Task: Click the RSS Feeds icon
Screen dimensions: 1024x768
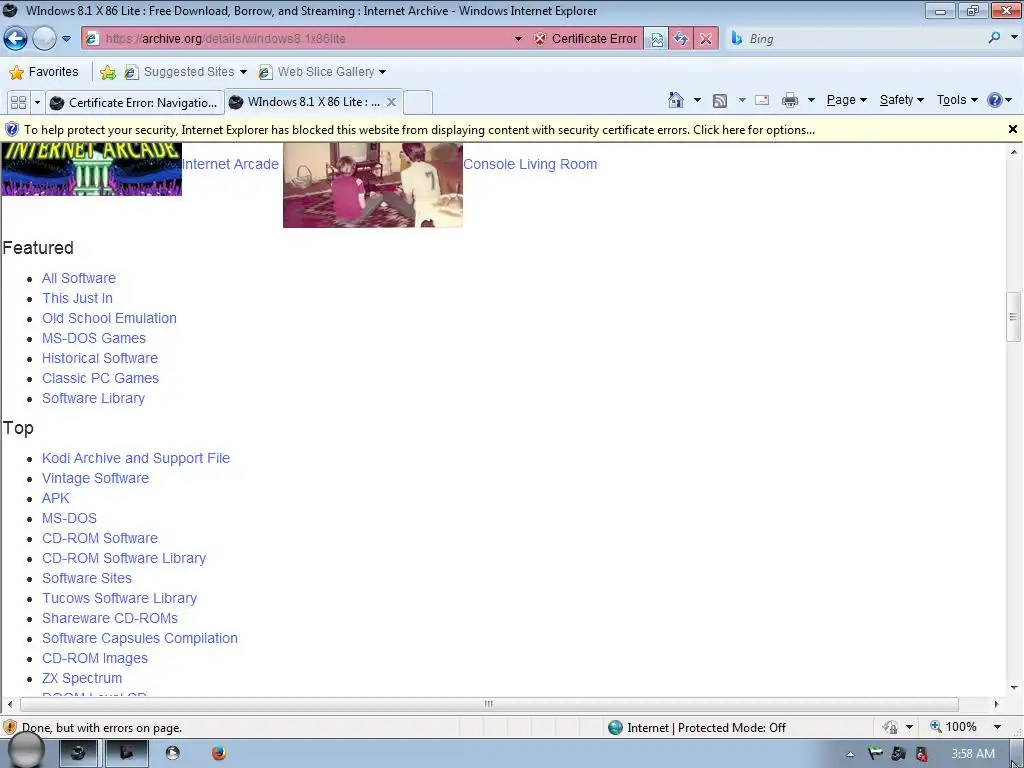Action: 720,101
